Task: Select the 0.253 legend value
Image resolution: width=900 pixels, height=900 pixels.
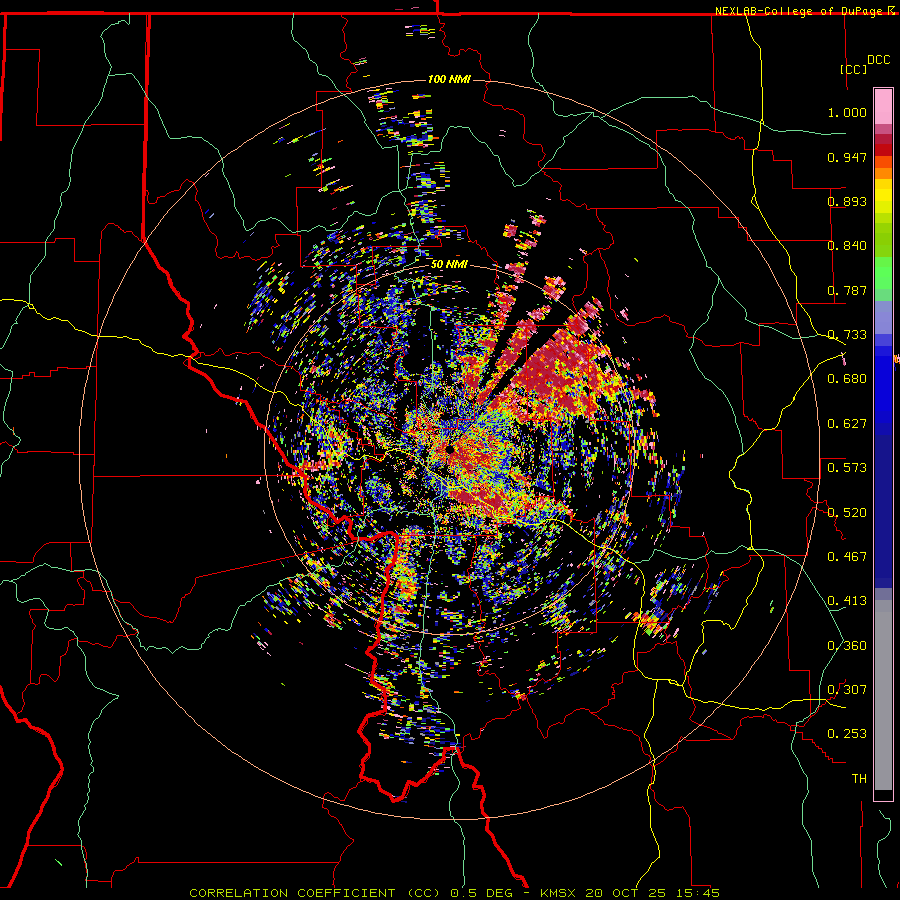Action: click(847, 734)
